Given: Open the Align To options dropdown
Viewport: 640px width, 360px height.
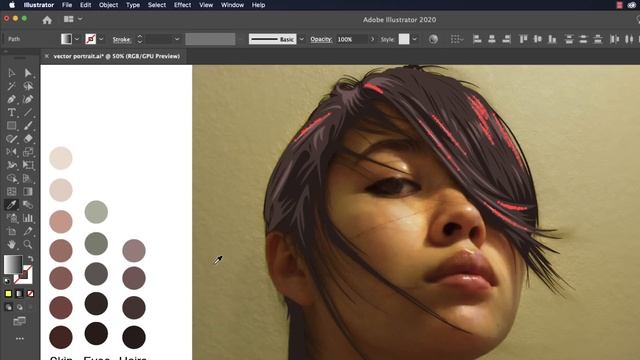Looking at the screenshot, I should coord(457,39).
